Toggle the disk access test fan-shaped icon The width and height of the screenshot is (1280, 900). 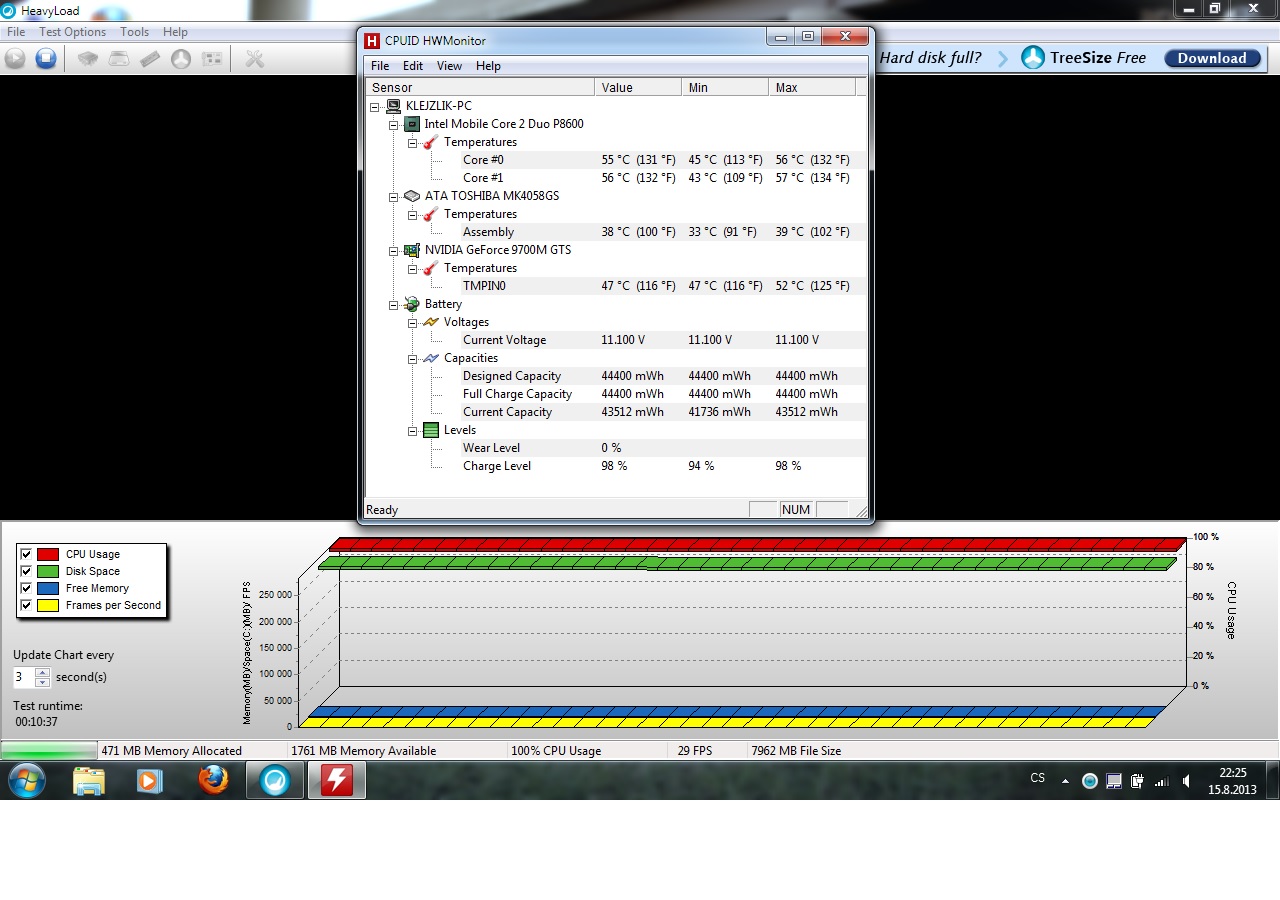coord(181,59)
